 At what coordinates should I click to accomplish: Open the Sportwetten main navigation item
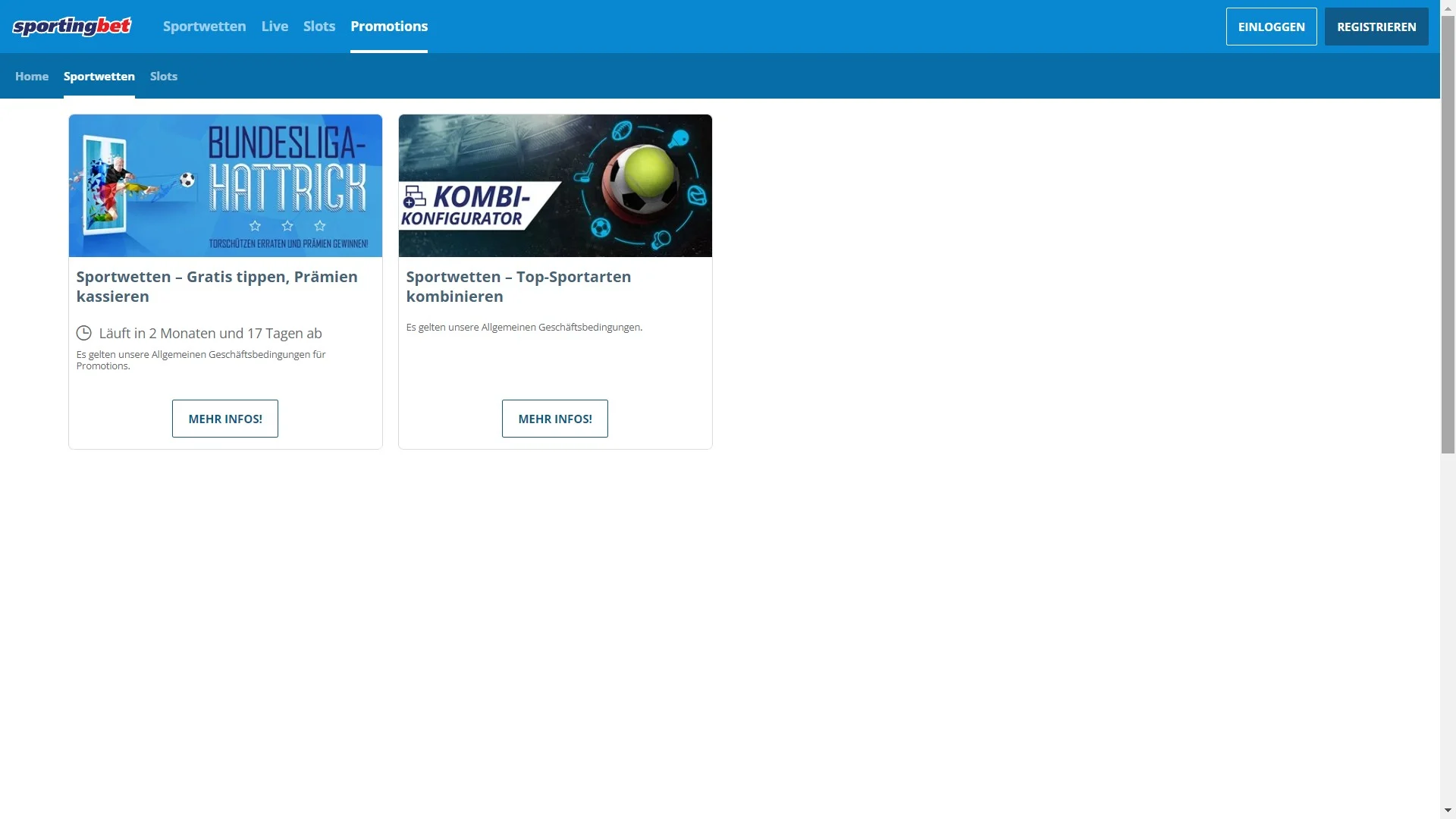(x=204, y=27)
